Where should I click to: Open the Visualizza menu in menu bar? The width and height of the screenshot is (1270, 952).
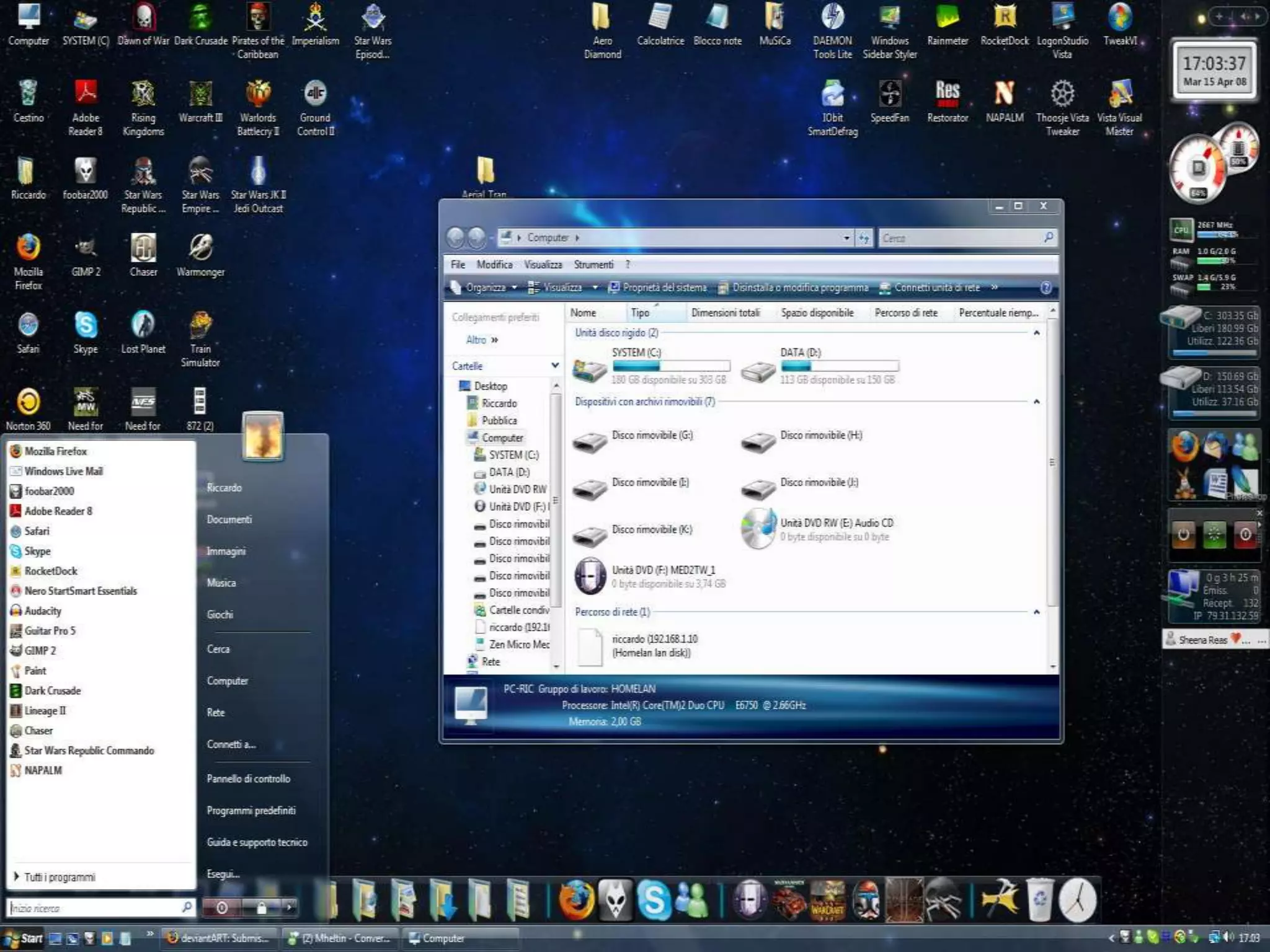point(543,265)
